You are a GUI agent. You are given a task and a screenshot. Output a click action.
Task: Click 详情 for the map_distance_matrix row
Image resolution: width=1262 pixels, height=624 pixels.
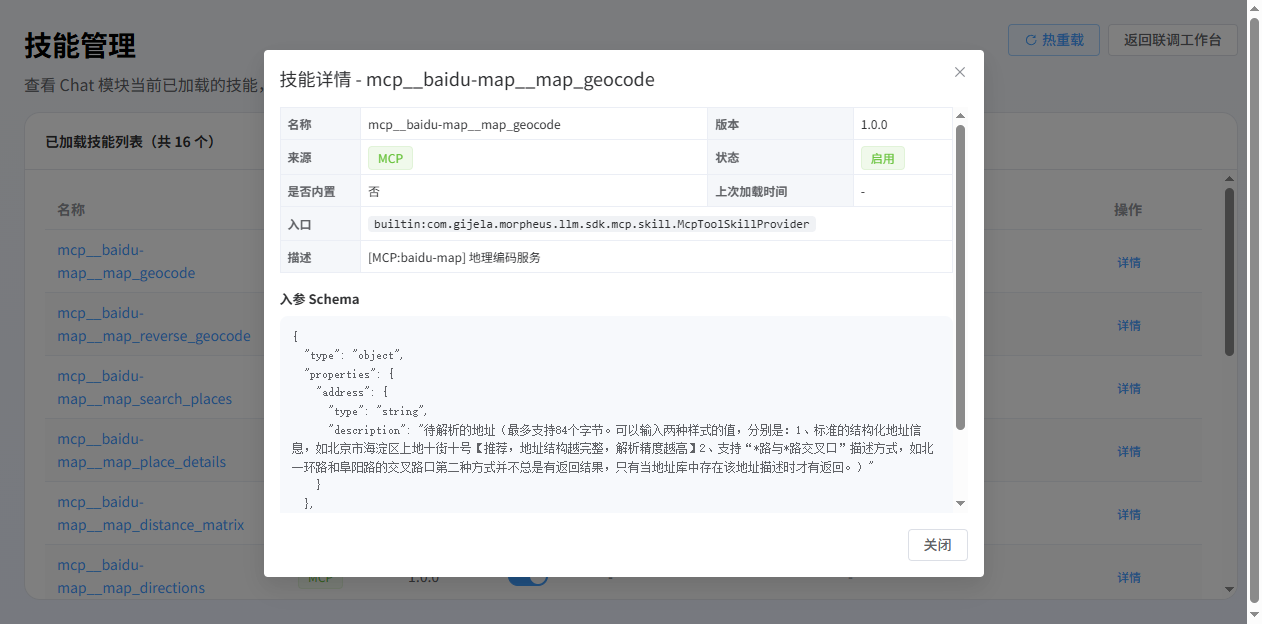[1129, 515]
